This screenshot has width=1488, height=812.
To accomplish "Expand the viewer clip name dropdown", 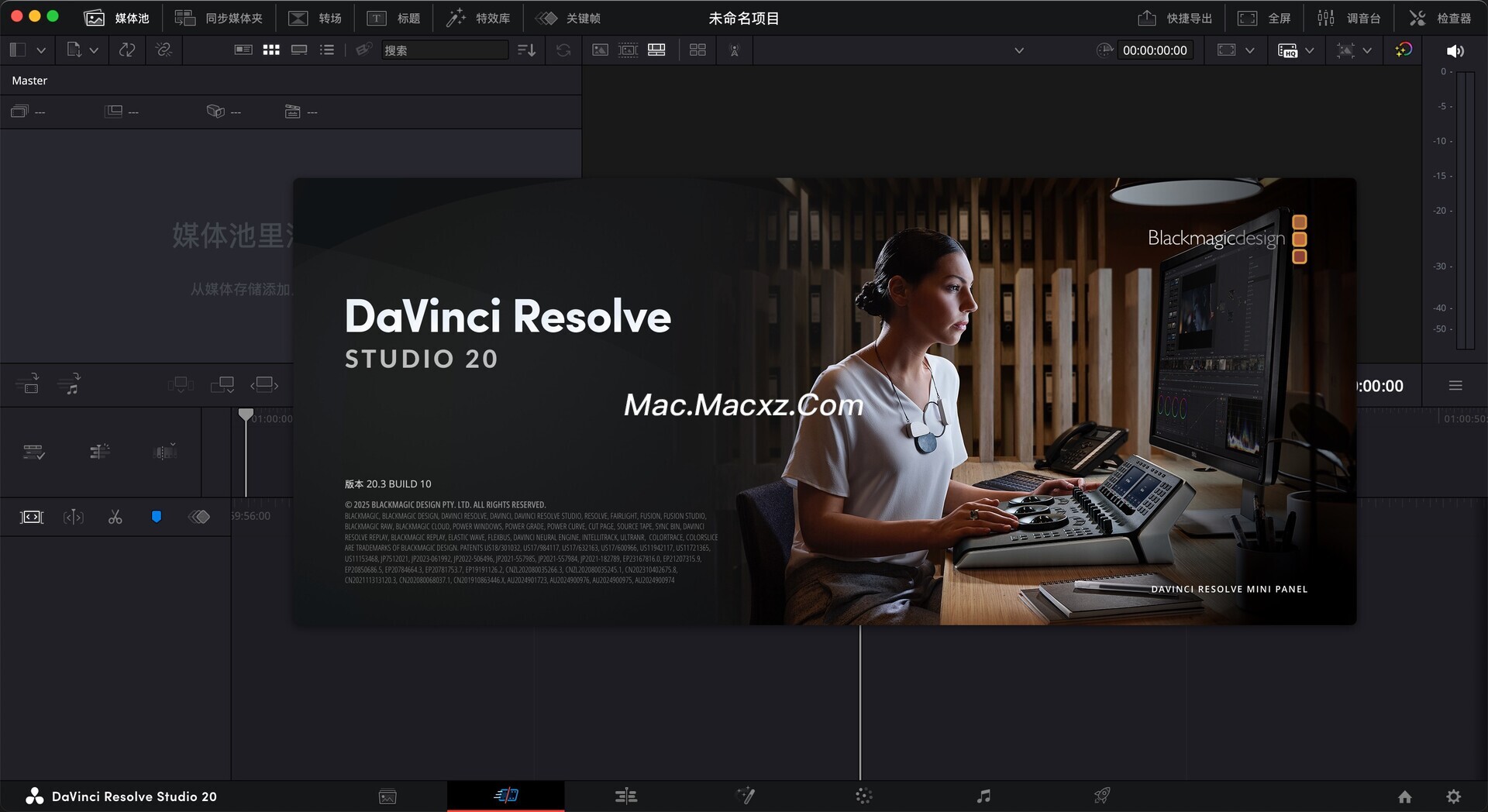I will click(x=1019, y=50).
